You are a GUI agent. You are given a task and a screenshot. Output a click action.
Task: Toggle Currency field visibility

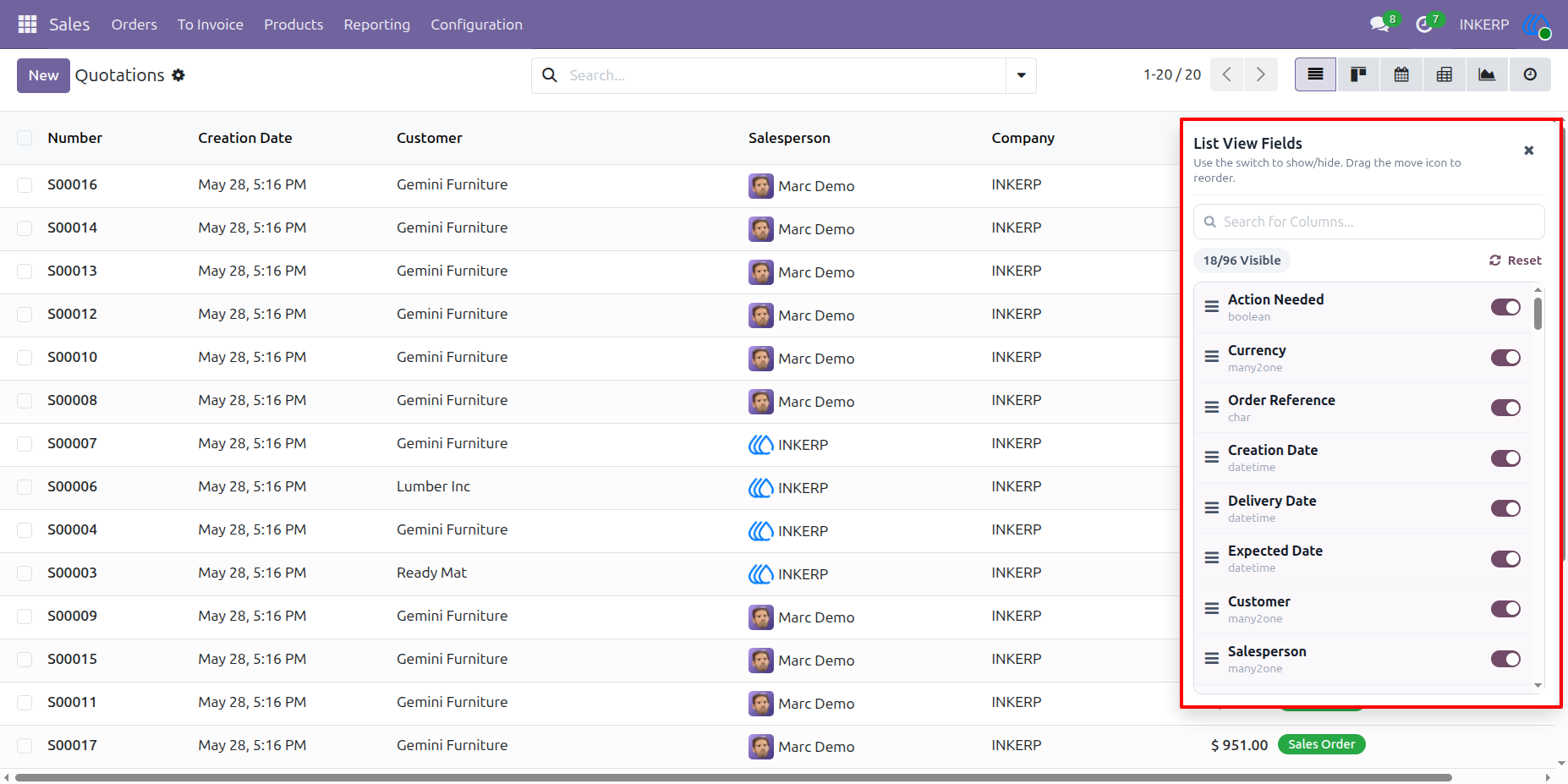click(1505, 358)
